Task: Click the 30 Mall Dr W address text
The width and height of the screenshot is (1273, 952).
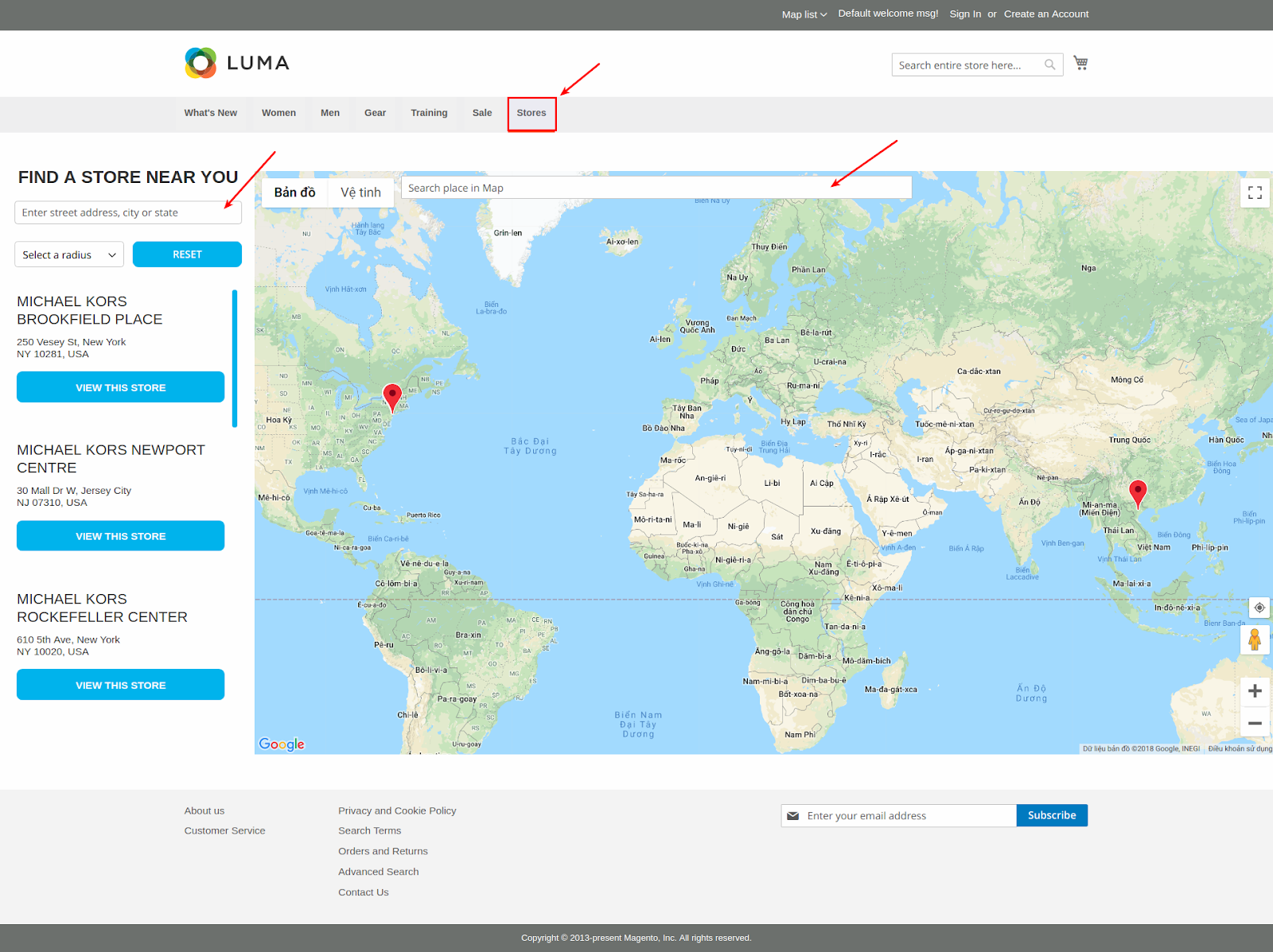Action: (74, 496)
